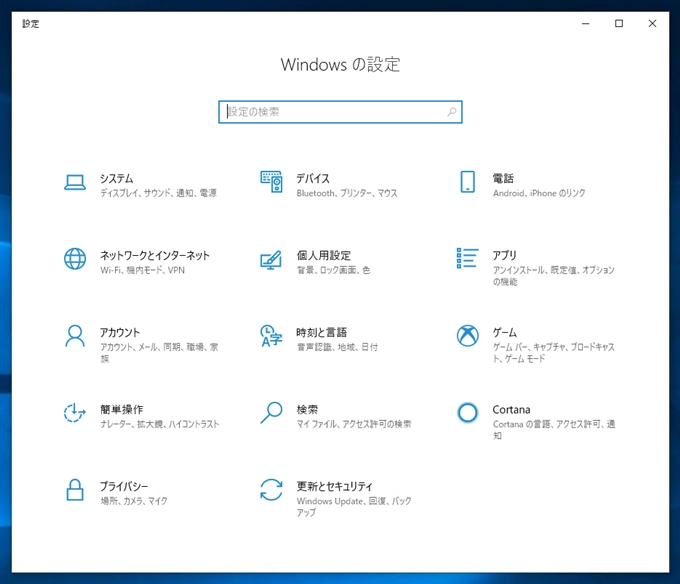Click the search magnifier in the search box
The height and width of the screenshot is (584, 680).
(451, 112)
